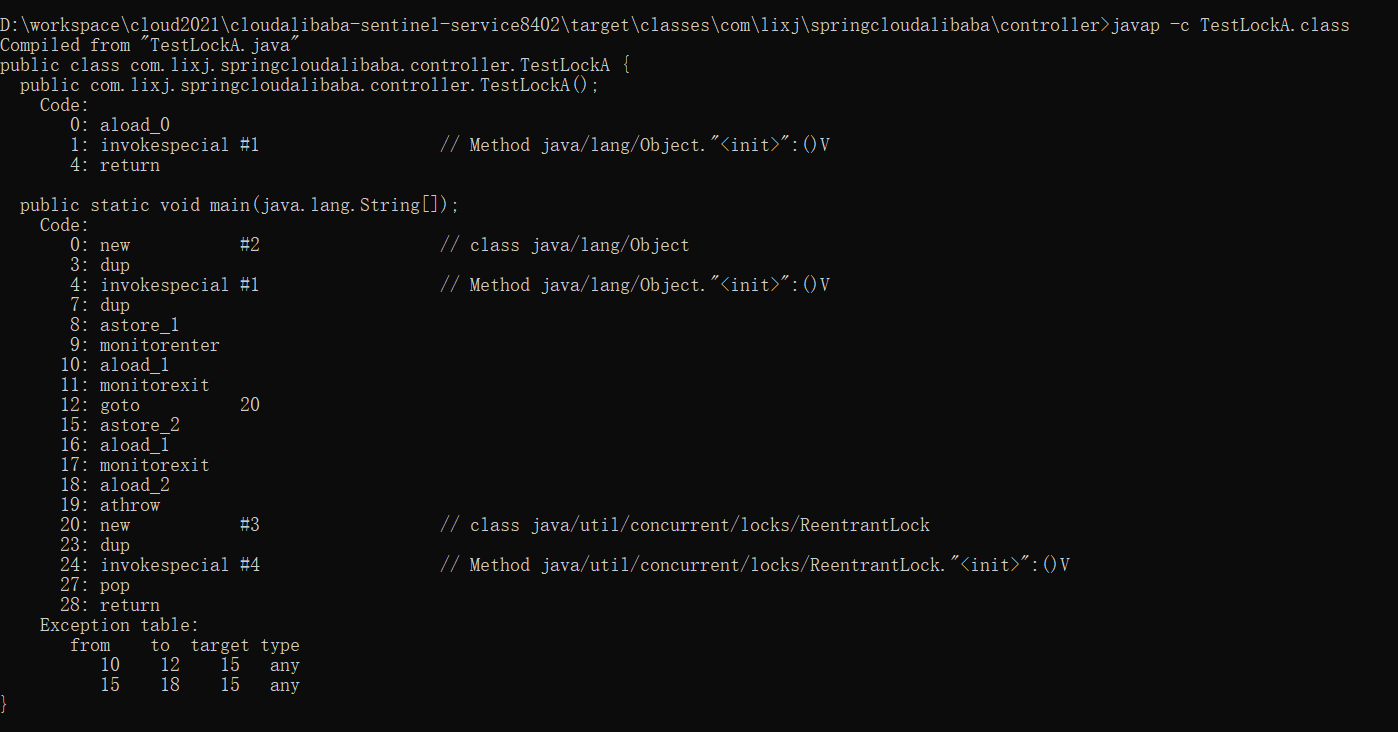The width and height of the screenshot is (1398, 732).
Task: Click the athrow instruction
Action: pos(129,505)
